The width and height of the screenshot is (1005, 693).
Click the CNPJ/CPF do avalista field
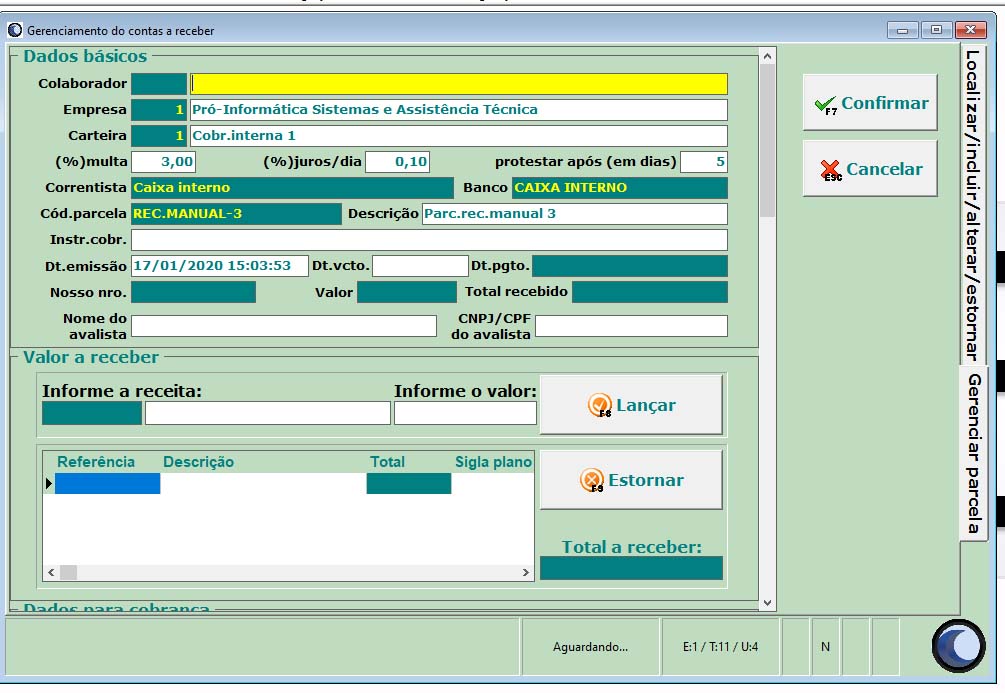pyautogui.click(x=631, y=326)
